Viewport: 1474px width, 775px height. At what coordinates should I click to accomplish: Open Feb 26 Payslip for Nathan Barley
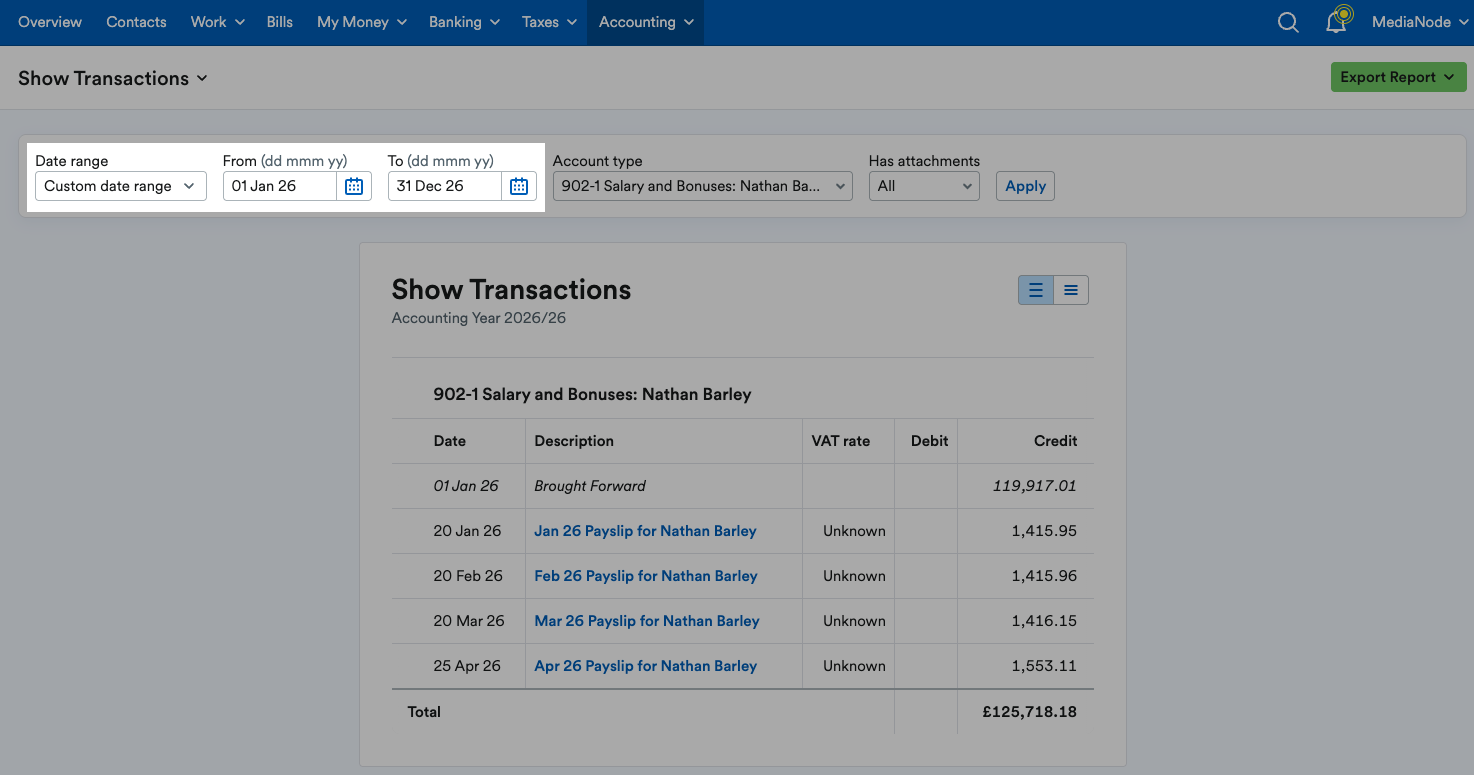[646, 576]
